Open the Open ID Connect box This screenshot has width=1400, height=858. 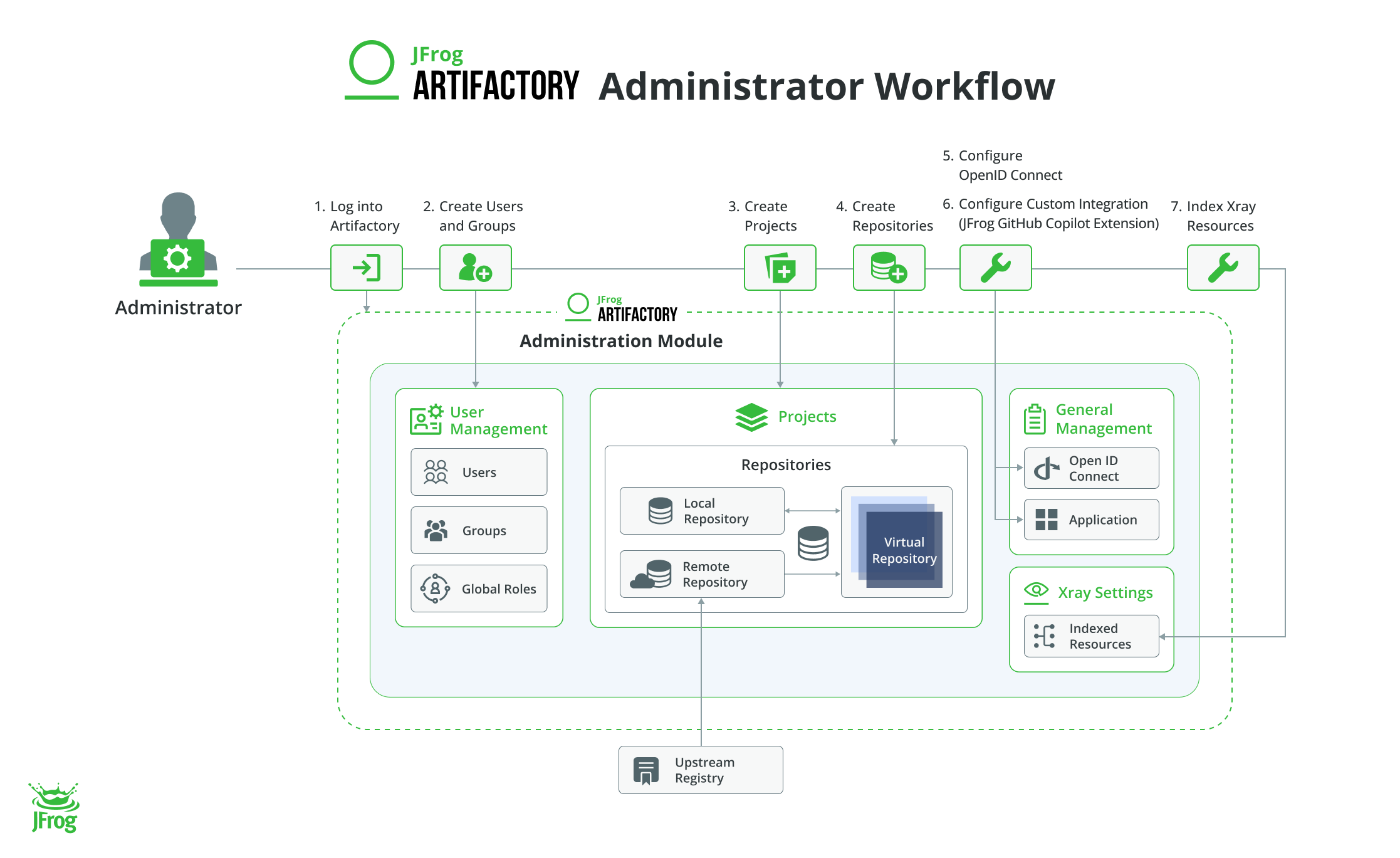[x=1091, y=468]
